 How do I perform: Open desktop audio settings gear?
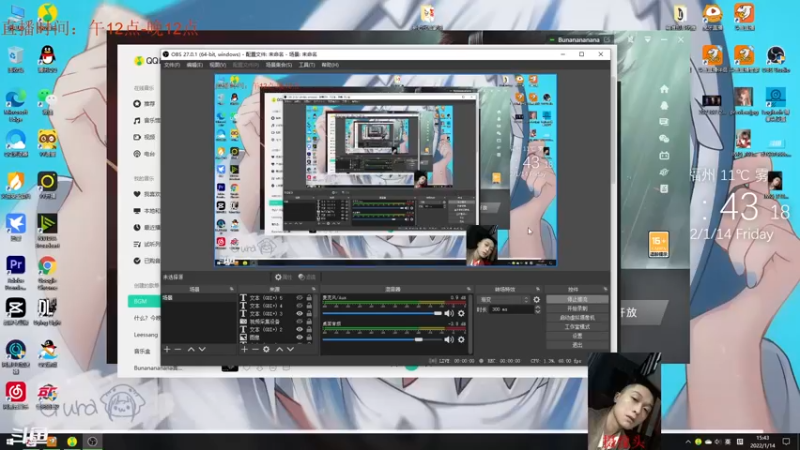point(461,339)
